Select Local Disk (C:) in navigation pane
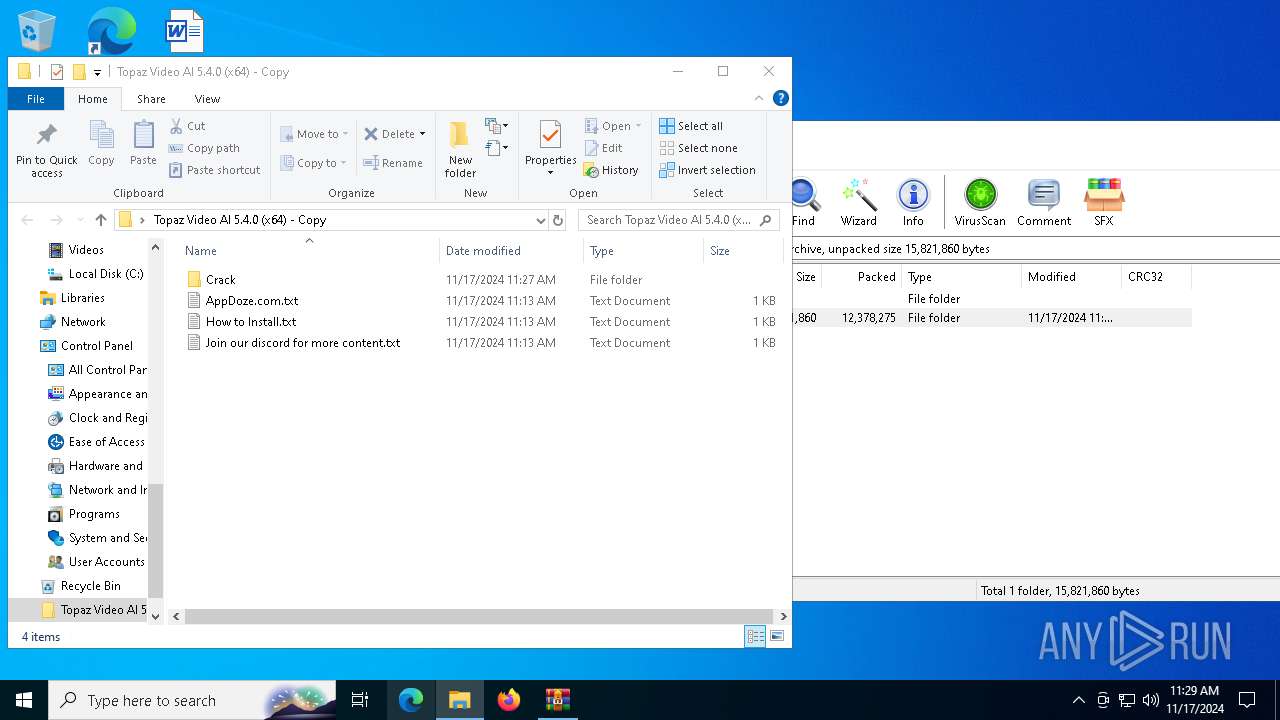The height and width of the screenshot is (720, 1280). pyautogui.click(x=105, y=274)
